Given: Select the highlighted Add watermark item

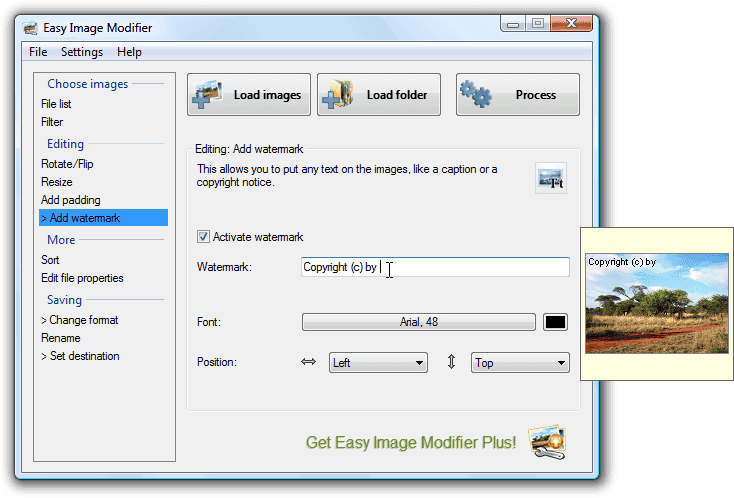Looking at the screenshot, I should click(103, 218).
